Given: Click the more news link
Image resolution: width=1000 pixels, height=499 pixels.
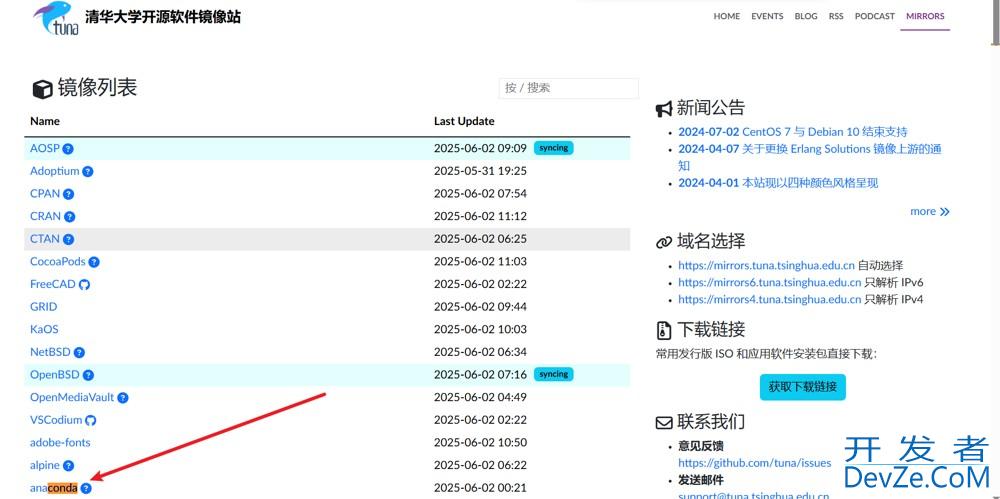Looking at the screenshot, I should tap(929, 211).
